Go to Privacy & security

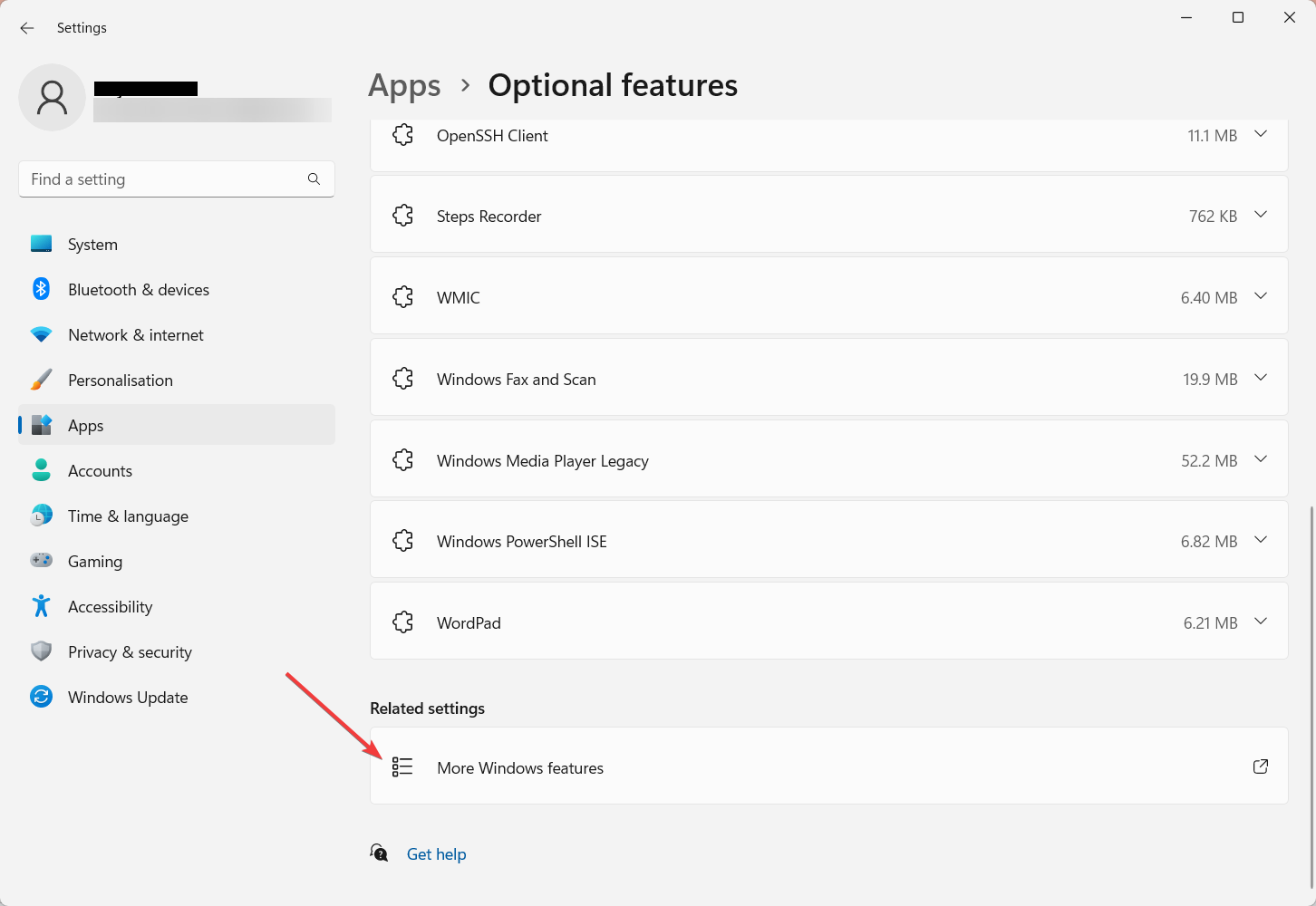tap(177, 652)
